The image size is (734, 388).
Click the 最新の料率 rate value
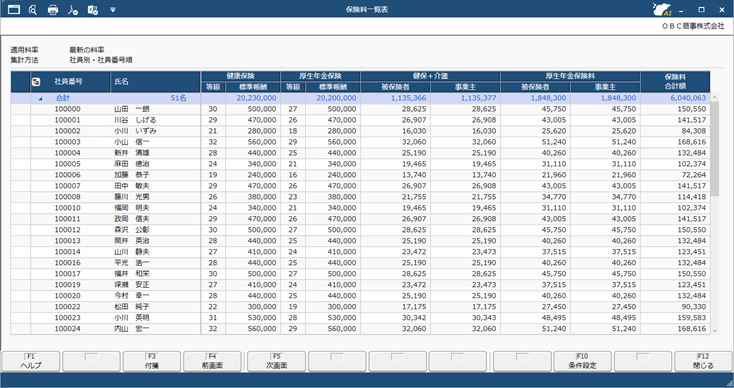(x=87, y=50)
